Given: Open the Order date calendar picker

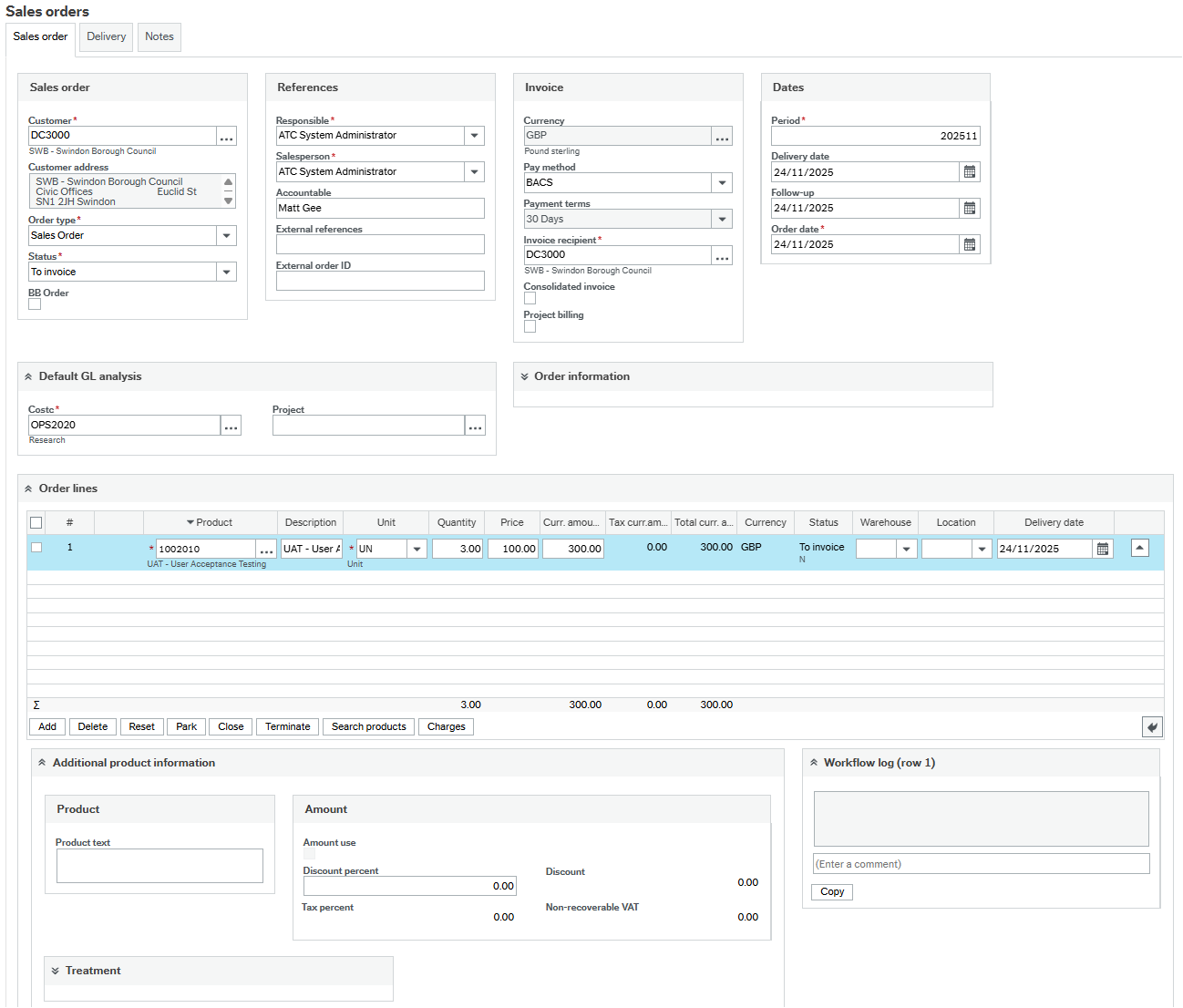Looking at the screenshot, I should (x=970, y=245).
